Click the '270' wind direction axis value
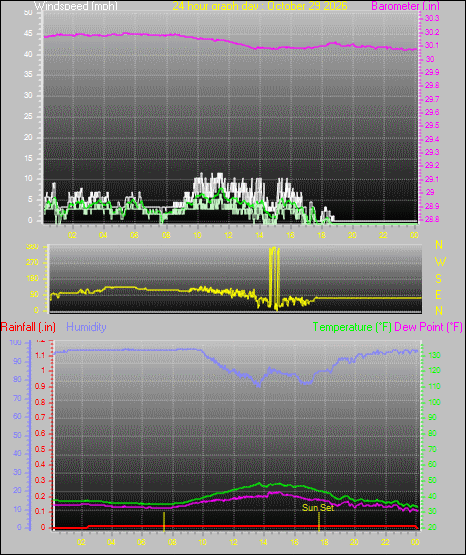The height and width of the screenshot is (555, 466). 32,263
